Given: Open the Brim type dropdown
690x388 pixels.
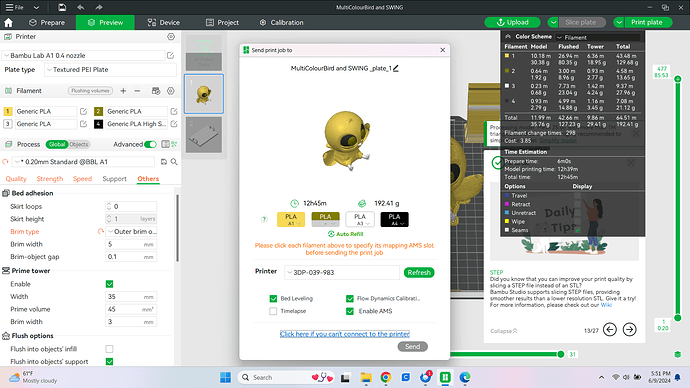Looking at the screenshot, I should [x=131, y=231].
